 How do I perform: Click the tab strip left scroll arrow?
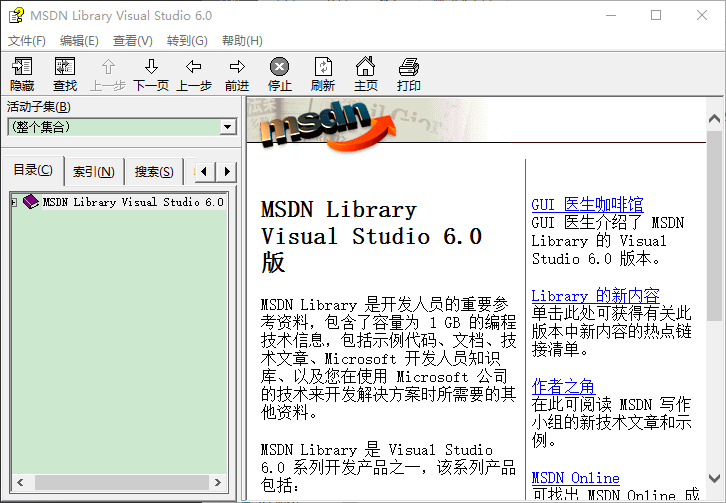[x=204, y=172]
